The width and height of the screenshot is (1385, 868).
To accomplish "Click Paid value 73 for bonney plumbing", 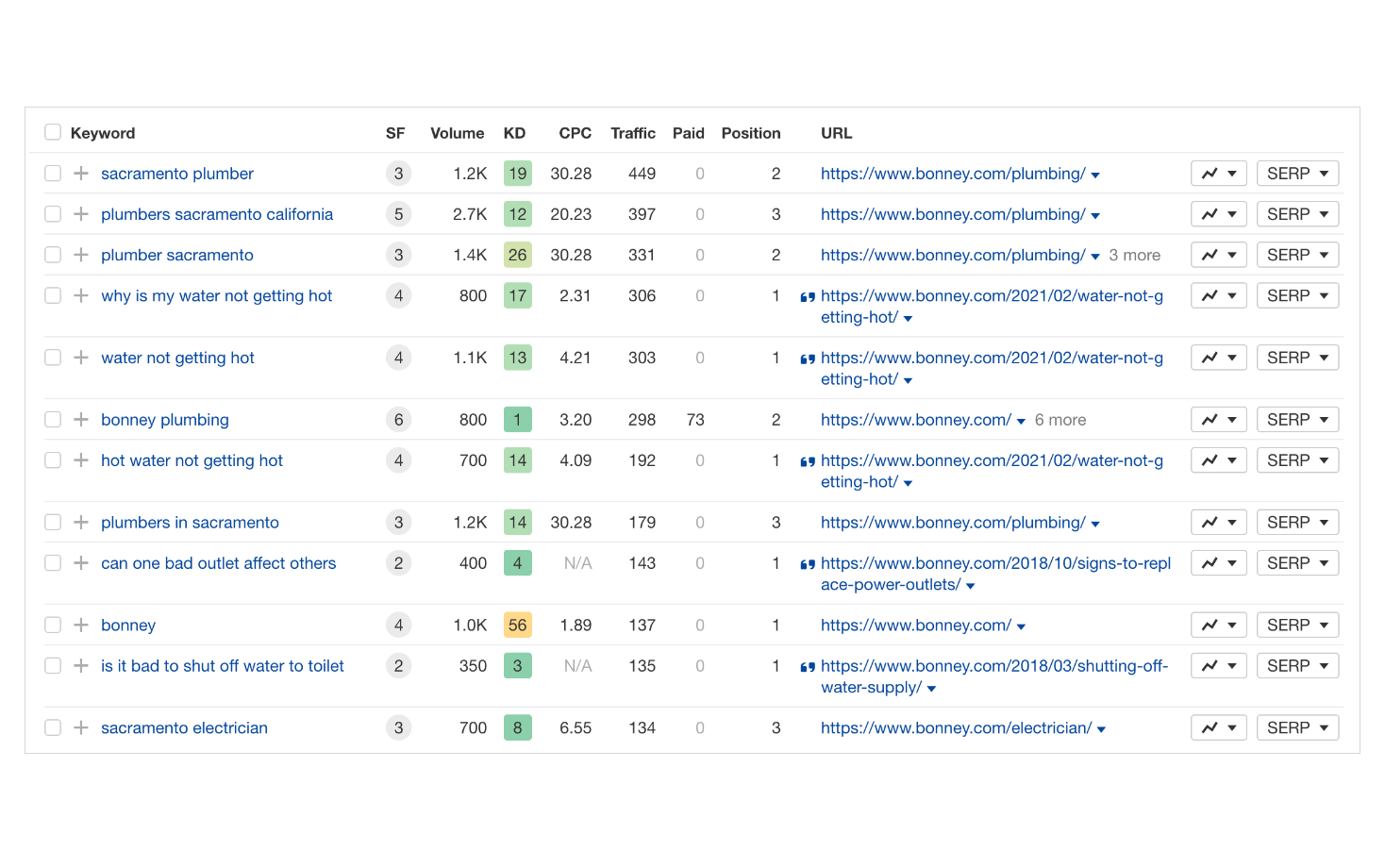I will (x=695, y=420).
